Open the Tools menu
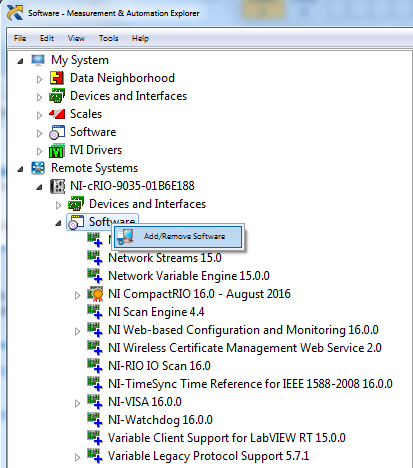 tap(108, 38)
